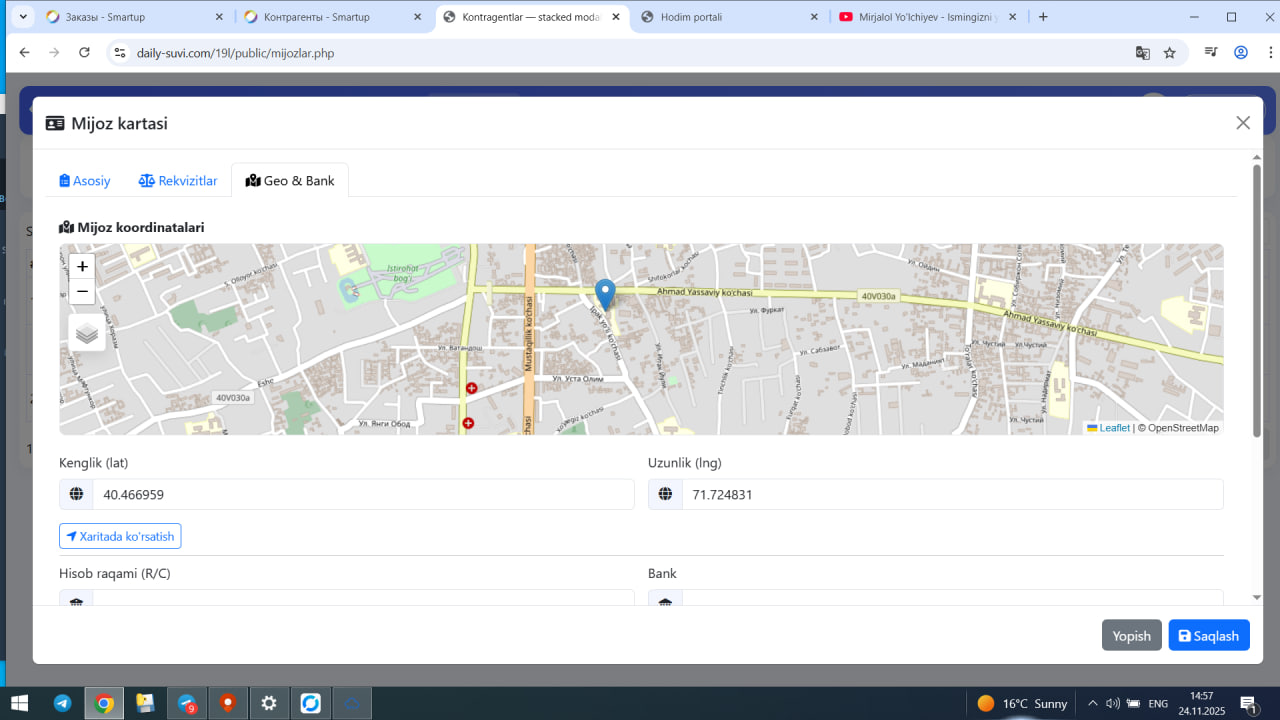Save the customer card with Saqlash
The width and height of the screenshot is (1280, 720).
[1209, 636]
